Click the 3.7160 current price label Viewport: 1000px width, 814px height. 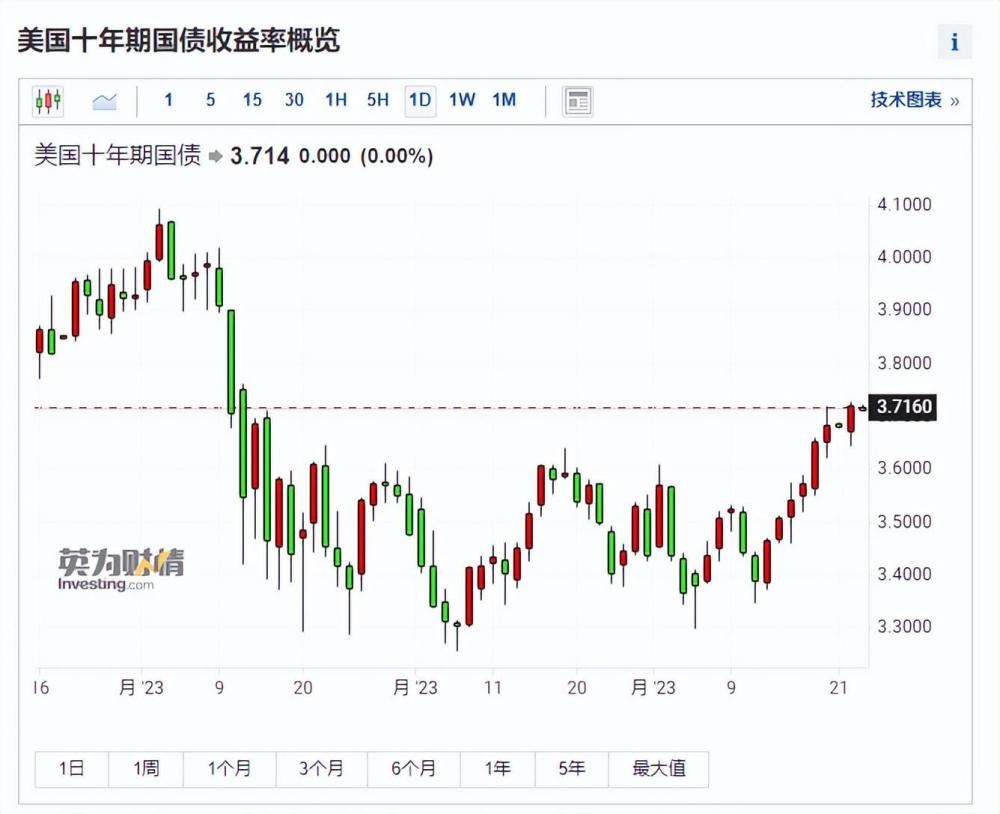pyautogui.click(x=904, y=407)
